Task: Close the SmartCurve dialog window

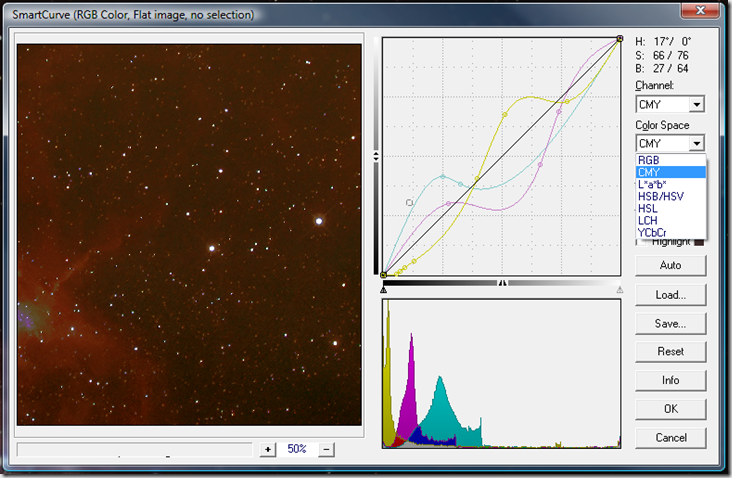Action: pos(700,10)
